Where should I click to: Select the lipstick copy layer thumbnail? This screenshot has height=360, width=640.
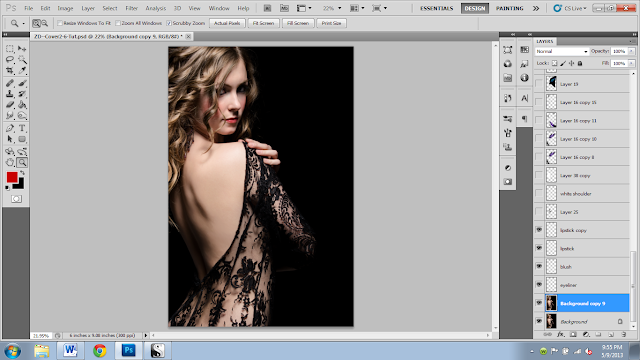pos(551,230)
